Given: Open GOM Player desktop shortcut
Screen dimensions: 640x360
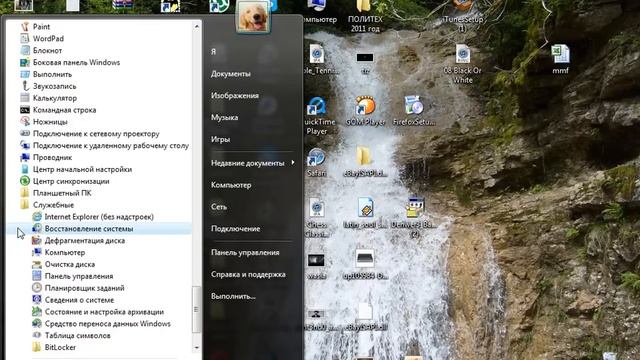Looking at the screenshot, I should tap(365, 111).
